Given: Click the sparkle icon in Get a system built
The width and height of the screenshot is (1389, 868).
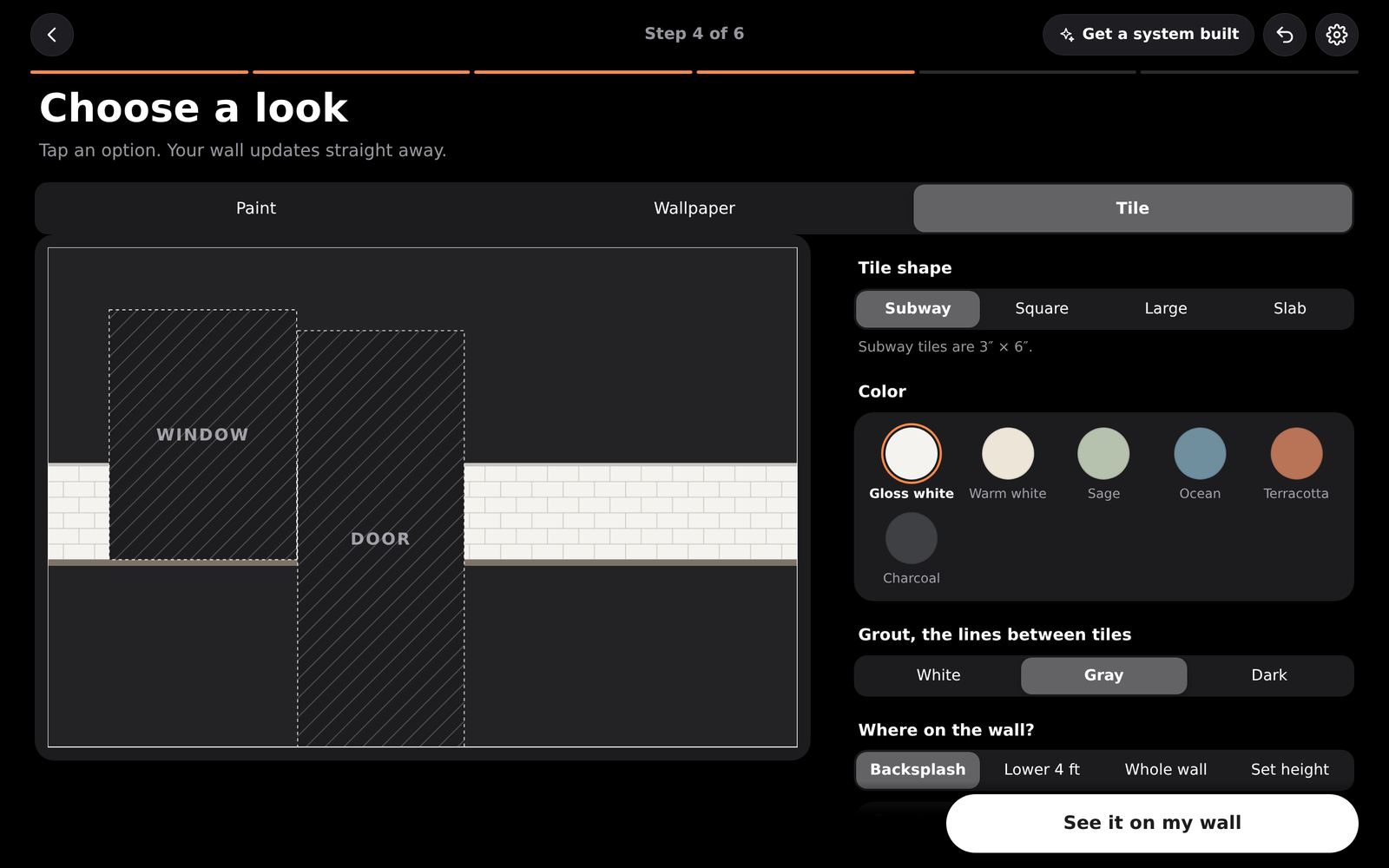Looking at the screenshot, I should point(1067,35).
